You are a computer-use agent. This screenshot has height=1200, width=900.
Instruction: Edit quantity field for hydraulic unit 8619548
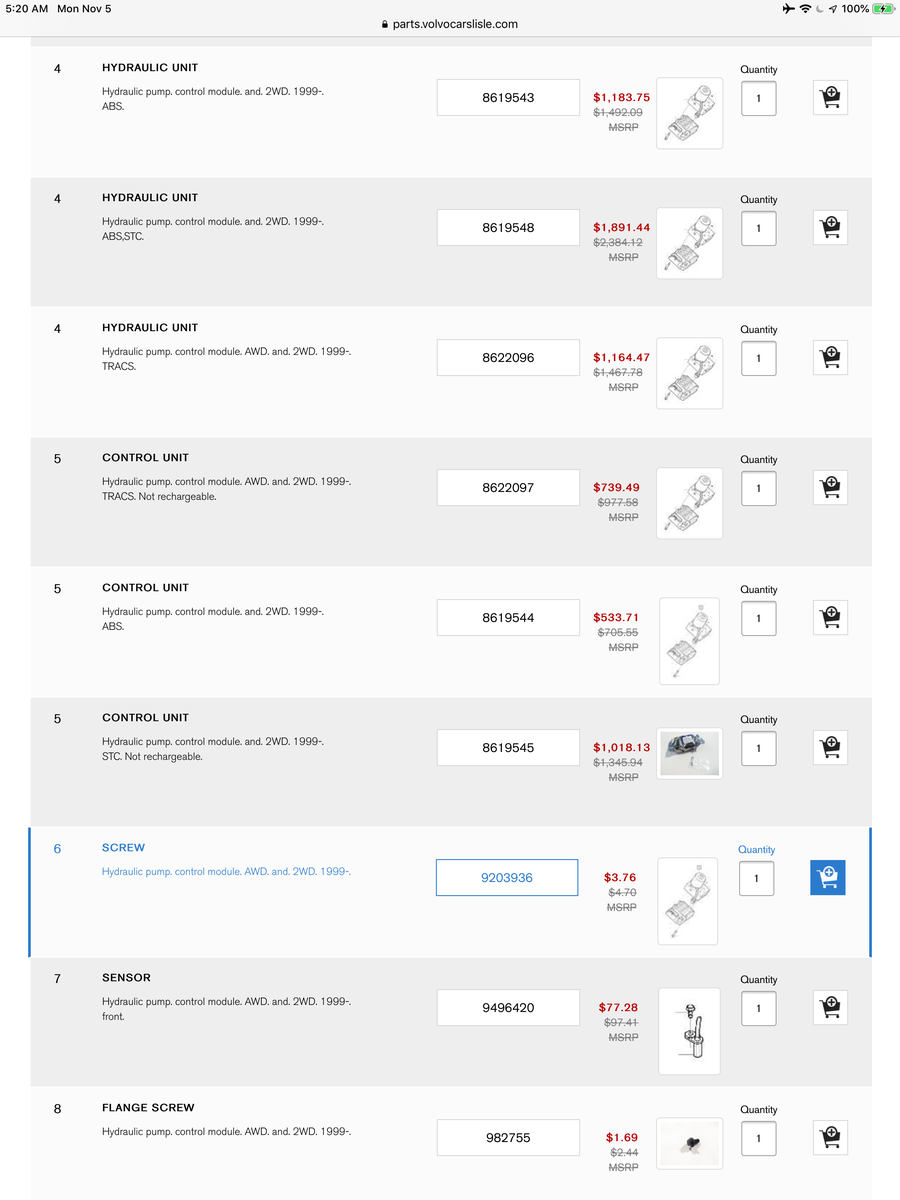click(x=758, y=228)
